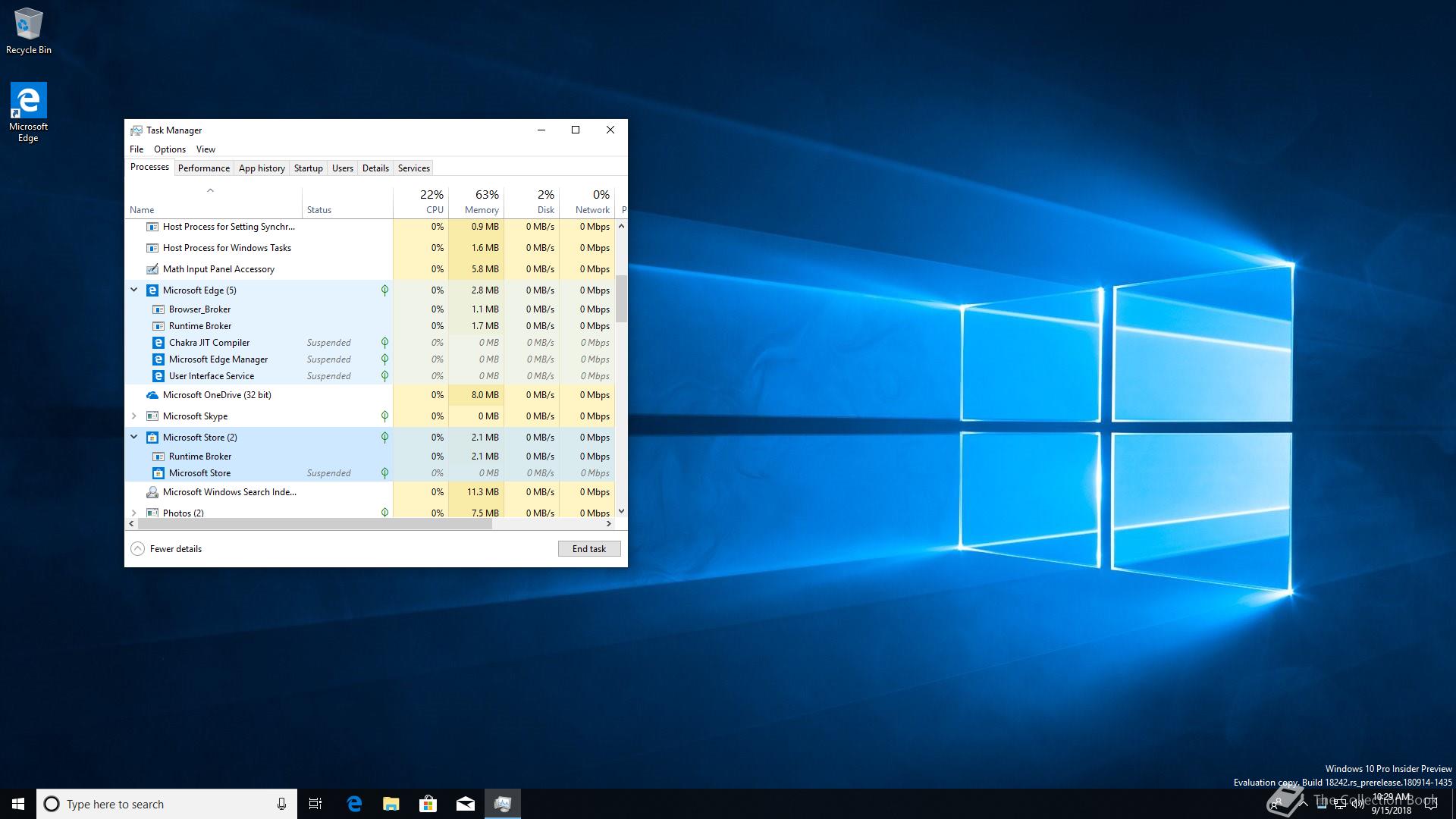Switch to the Details tab
The image size is (1456, 819).
(x=375, y=168)
